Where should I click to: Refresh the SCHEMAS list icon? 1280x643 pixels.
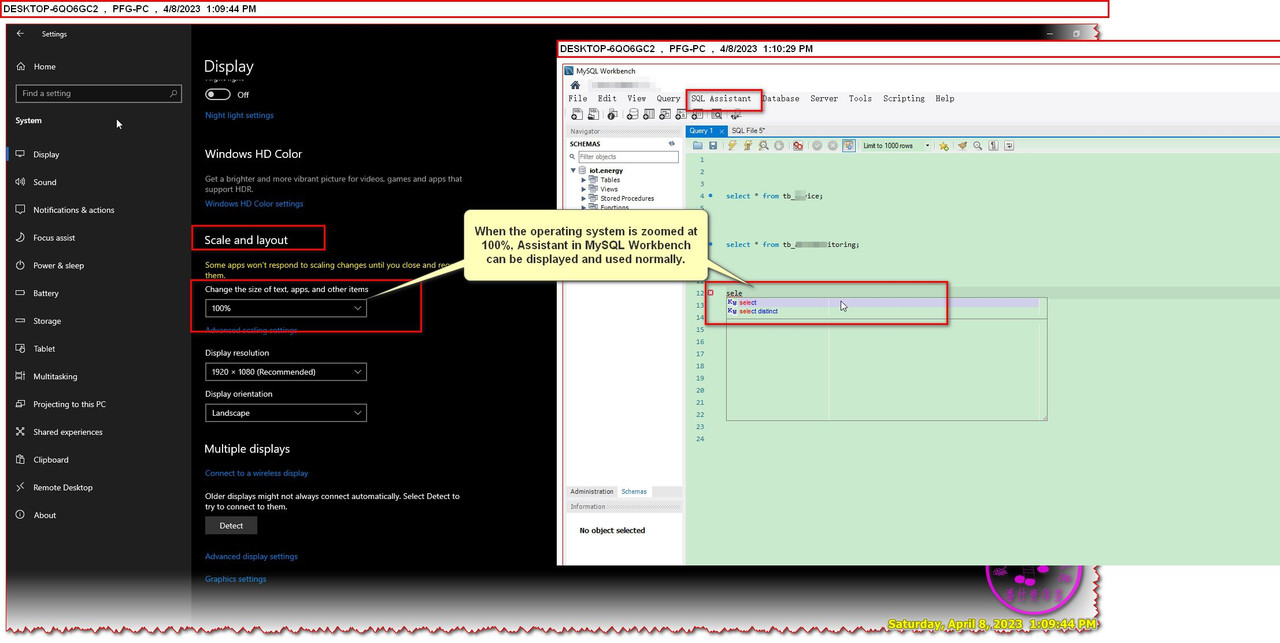672,144
